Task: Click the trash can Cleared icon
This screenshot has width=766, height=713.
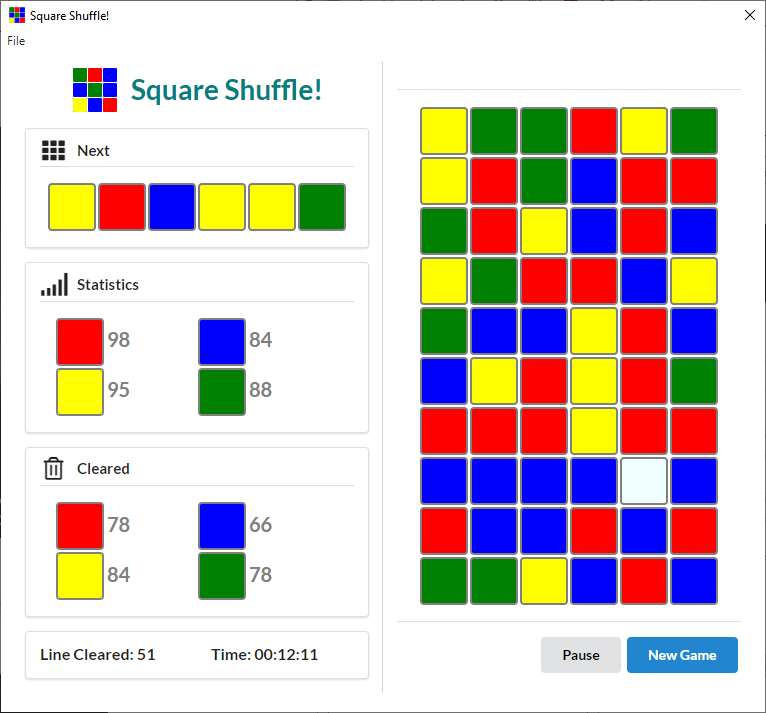Action: (x=53, y=469)
